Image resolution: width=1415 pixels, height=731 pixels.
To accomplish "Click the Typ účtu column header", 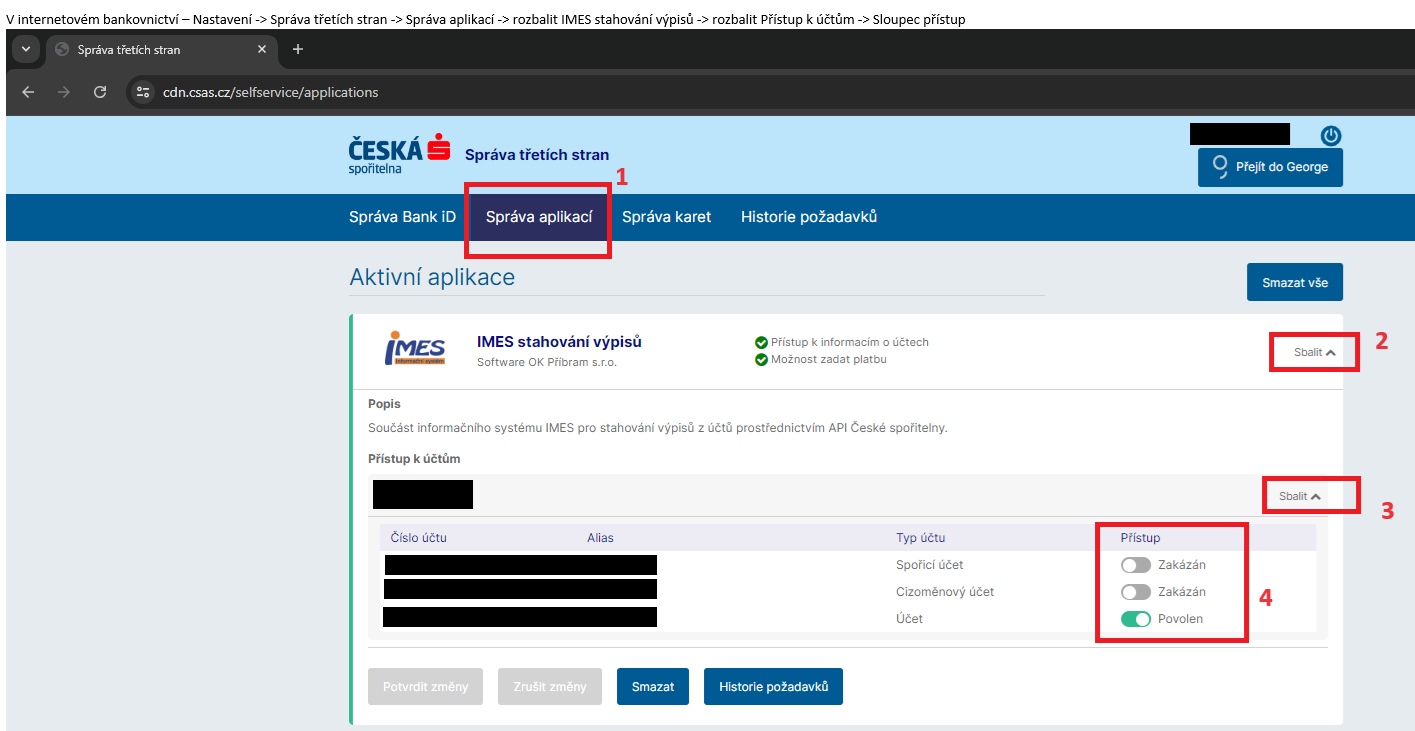I will click(920, 538).
